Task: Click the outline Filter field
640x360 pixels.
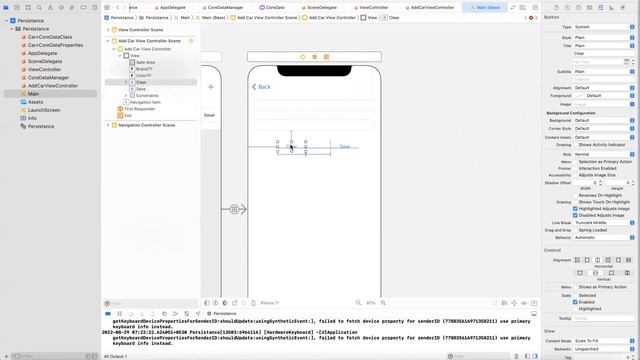Action: pyautogui.click(x=150, y=303)
